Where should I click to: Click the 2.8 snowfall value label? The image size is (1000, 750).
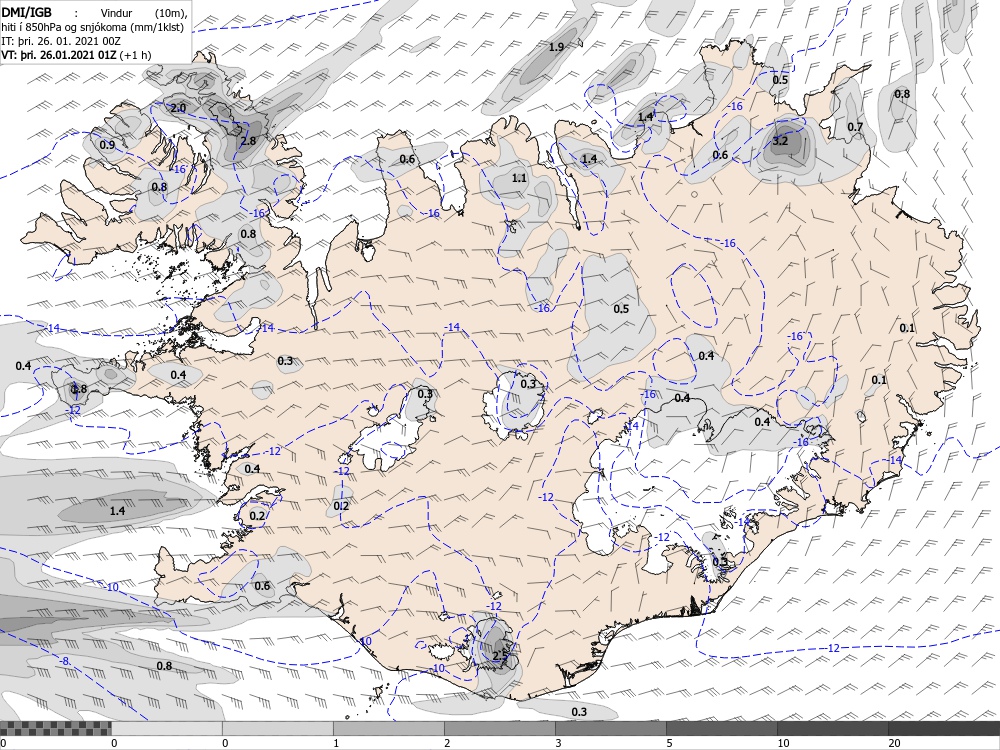(247, 140)
